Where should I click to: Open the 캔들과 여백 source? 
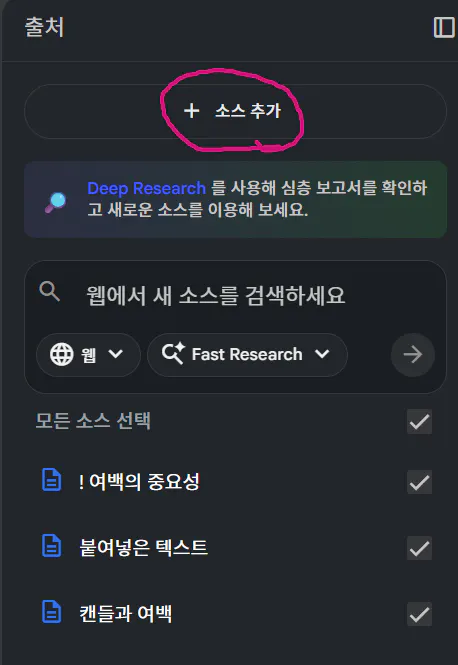(126, 614)
